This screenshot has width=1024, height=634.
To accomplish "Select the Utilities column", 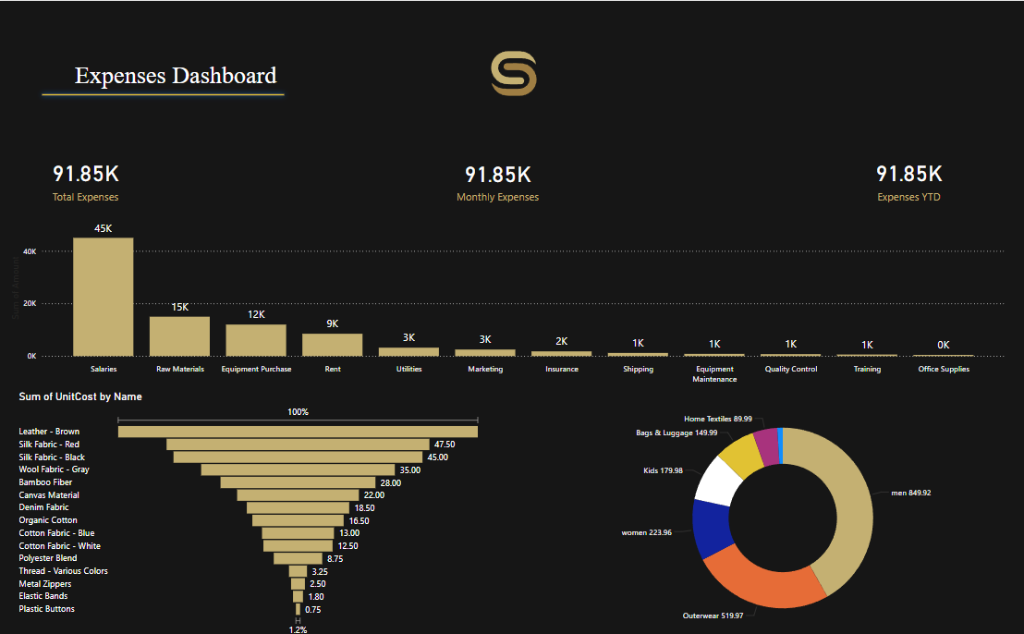I will (x=408, y=350).
